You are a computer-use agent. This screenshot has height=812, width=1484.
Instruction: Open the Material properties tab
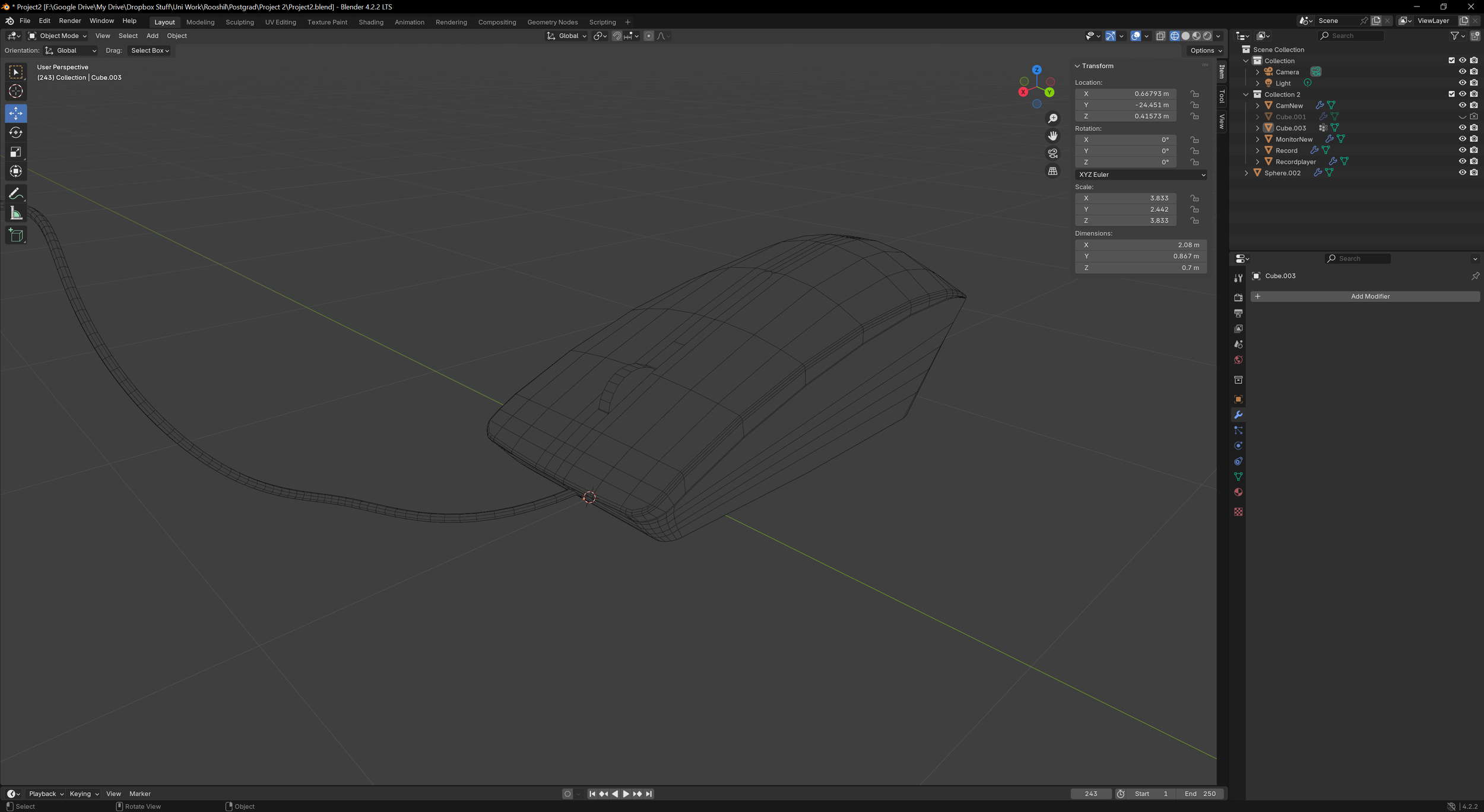click(1238, 492)
